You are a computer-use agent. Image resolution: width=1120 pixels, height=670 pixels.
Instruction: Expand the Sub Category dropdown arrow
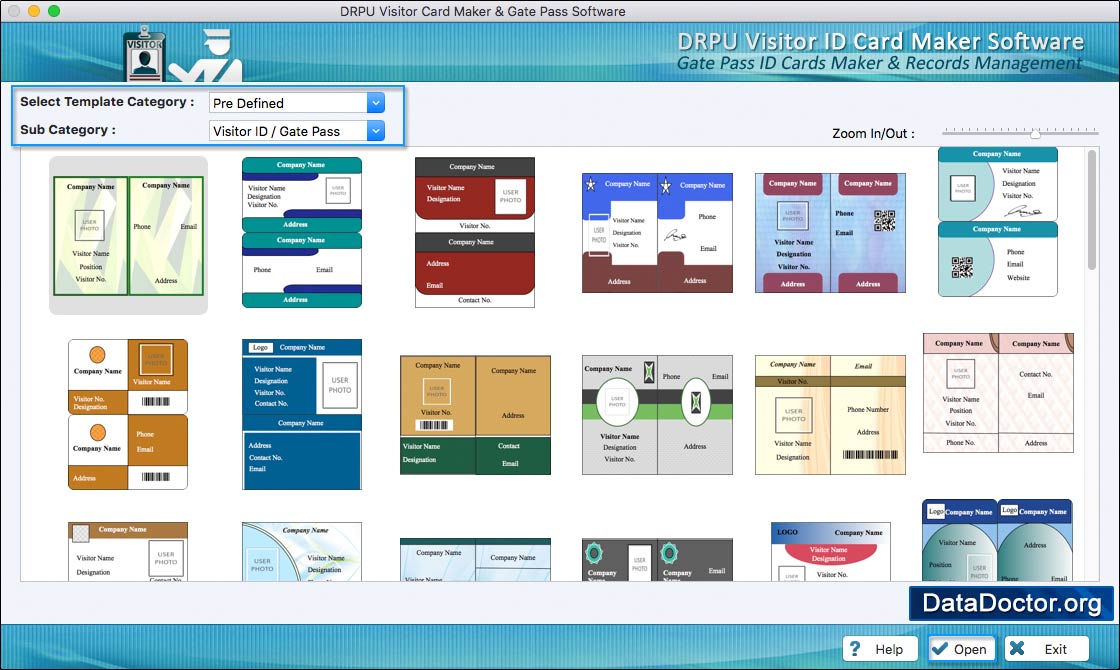(376, 131)
